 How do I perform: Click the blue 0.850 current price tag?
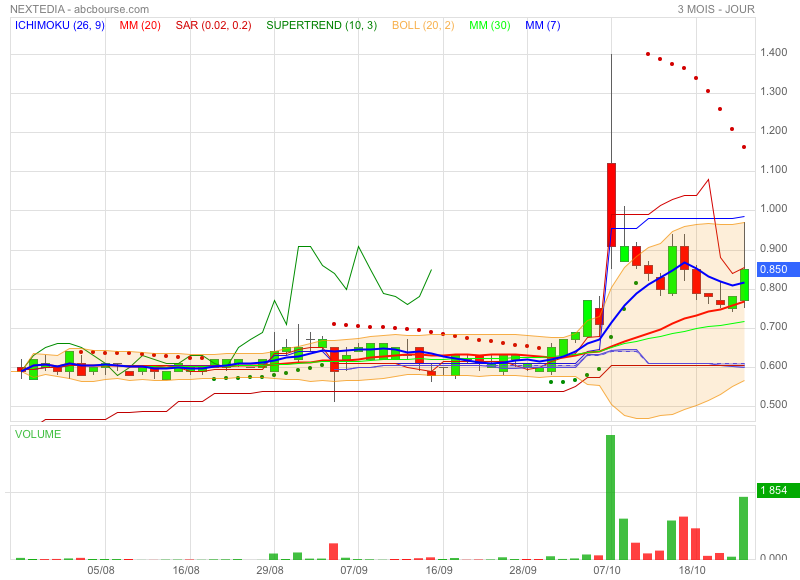[778, 269]
